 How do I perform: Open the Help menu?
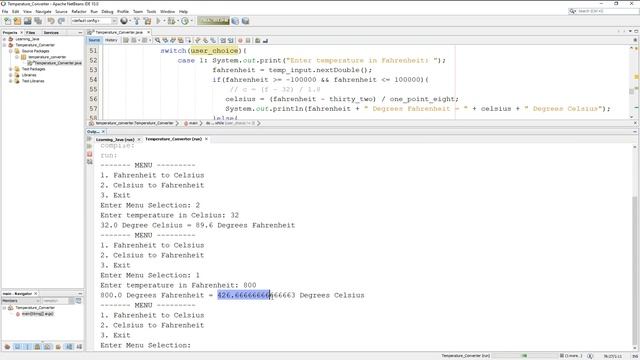tap(184, 11)
